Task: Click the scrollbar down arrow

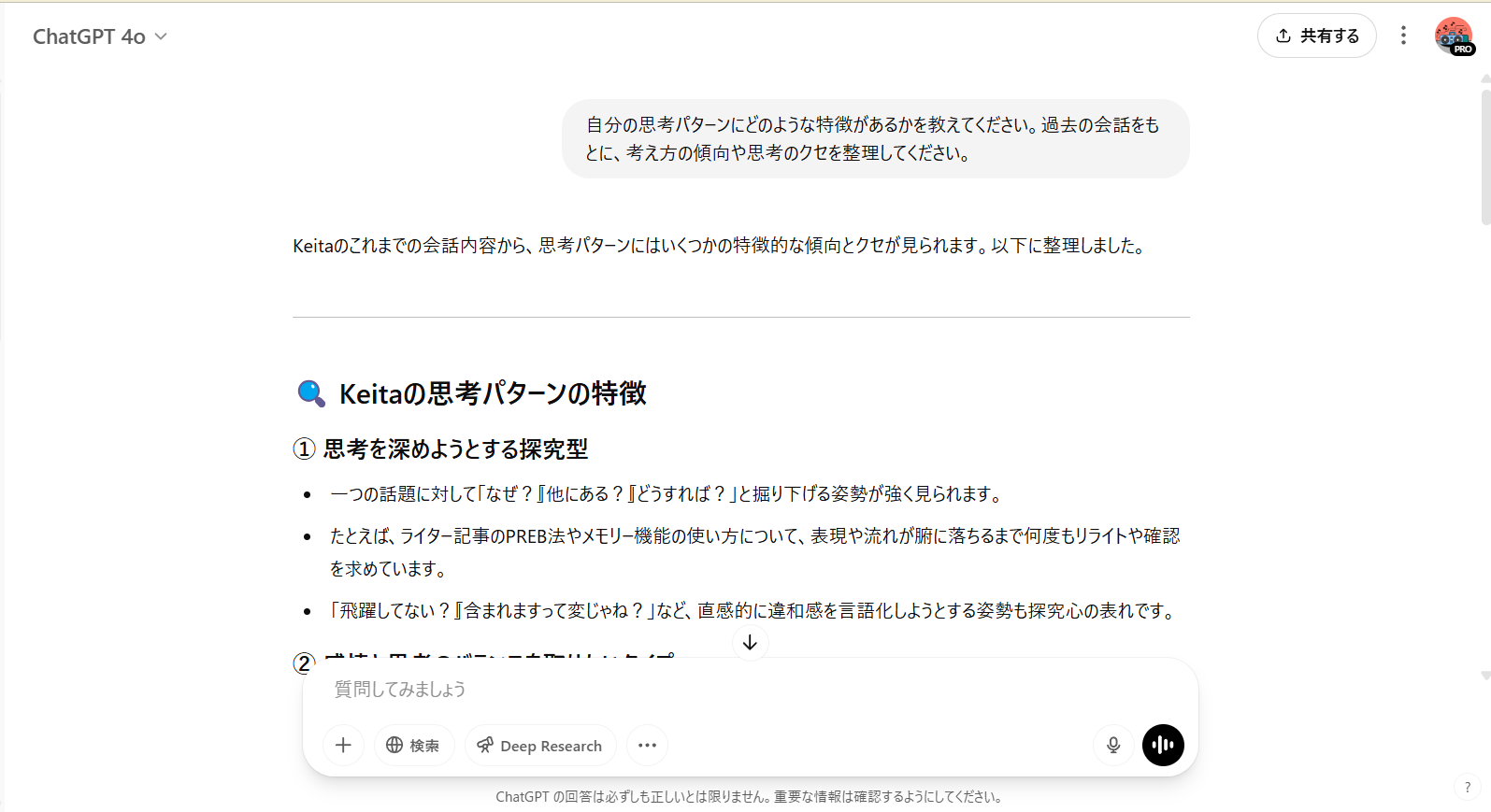Action: (x=1485, y=675)
